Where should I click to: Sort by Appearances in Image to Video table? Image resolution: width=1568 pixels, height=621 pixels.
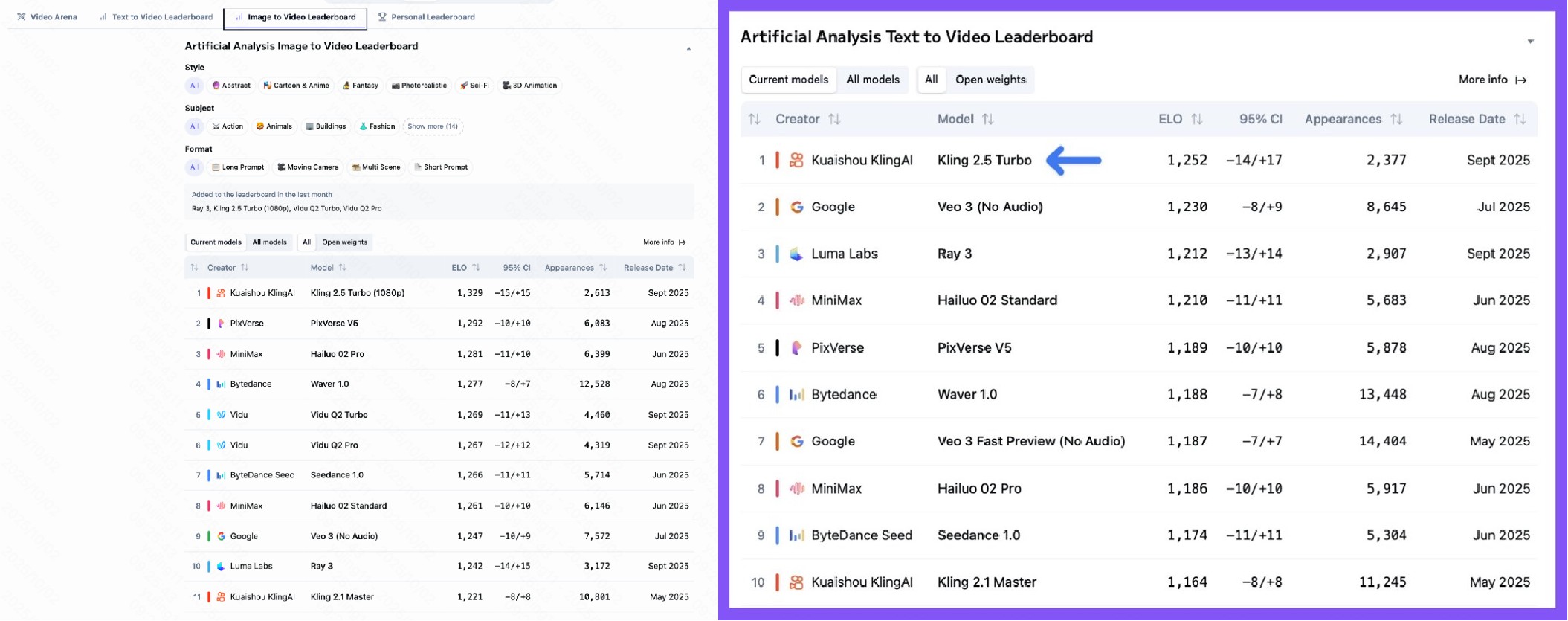tap(575, 268)
